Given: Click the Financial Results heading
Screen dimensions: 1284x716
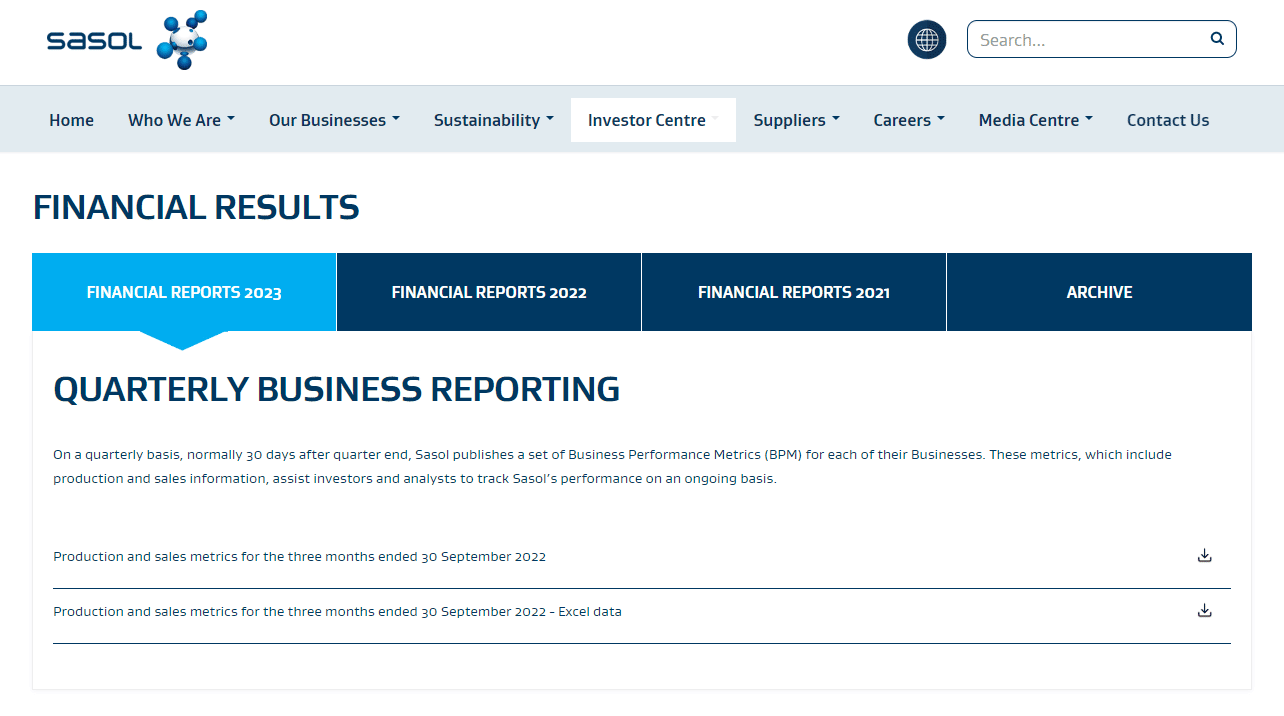Looking at the screenshot, I should pos(196,207).
